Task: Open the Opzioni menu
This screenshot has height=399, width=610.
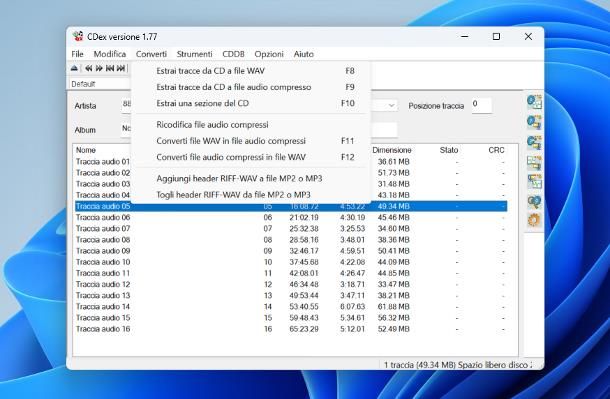Action: point(269,54)
